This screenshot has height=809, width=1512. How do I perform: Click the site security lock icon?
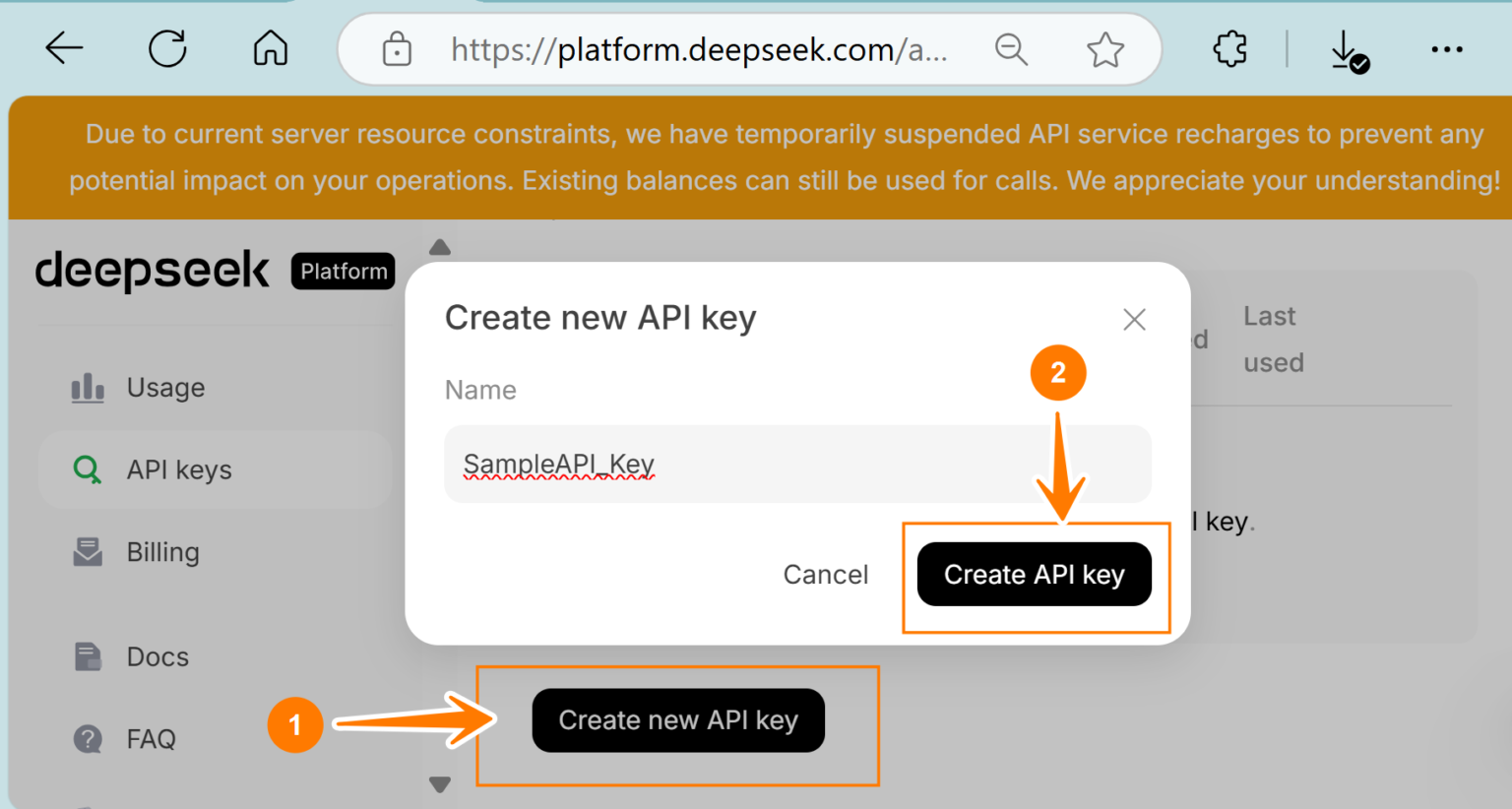(x=397, y=48)
